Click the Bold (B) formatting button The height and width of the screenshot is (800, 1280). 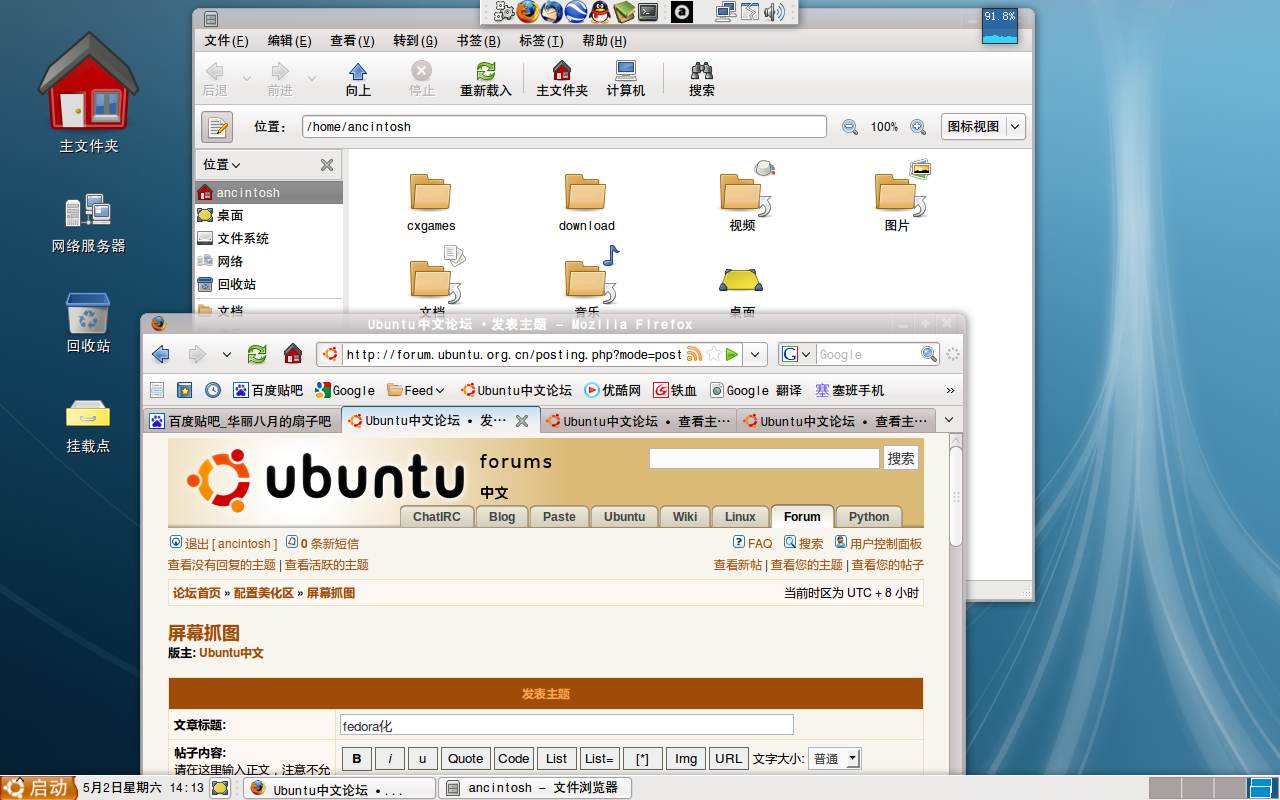click(357, 758)
